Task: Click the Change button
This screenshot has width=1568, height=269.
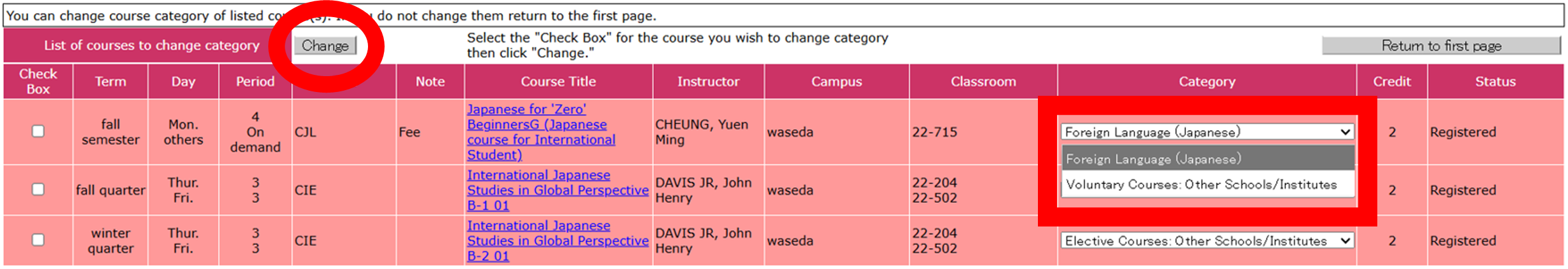Action: tap(325, 46)
